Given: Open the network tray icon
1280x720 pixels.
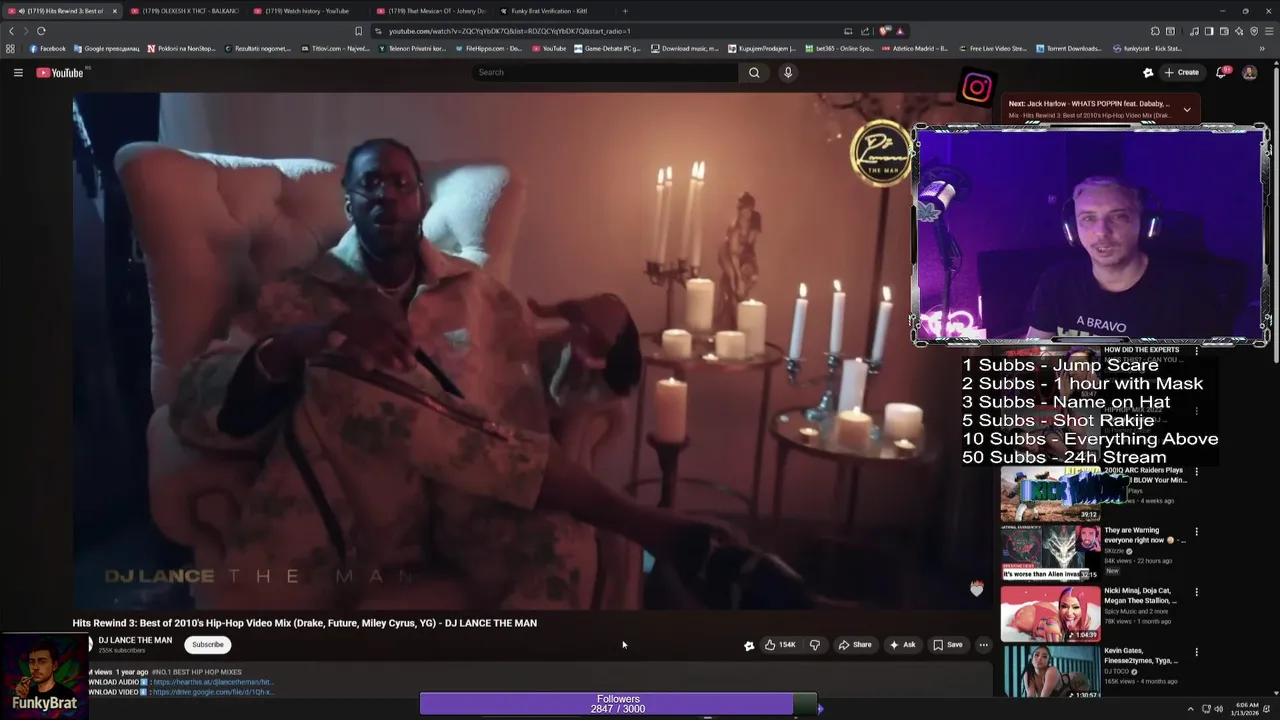Looking at the screenshot, I should (x=1204, y=709).
